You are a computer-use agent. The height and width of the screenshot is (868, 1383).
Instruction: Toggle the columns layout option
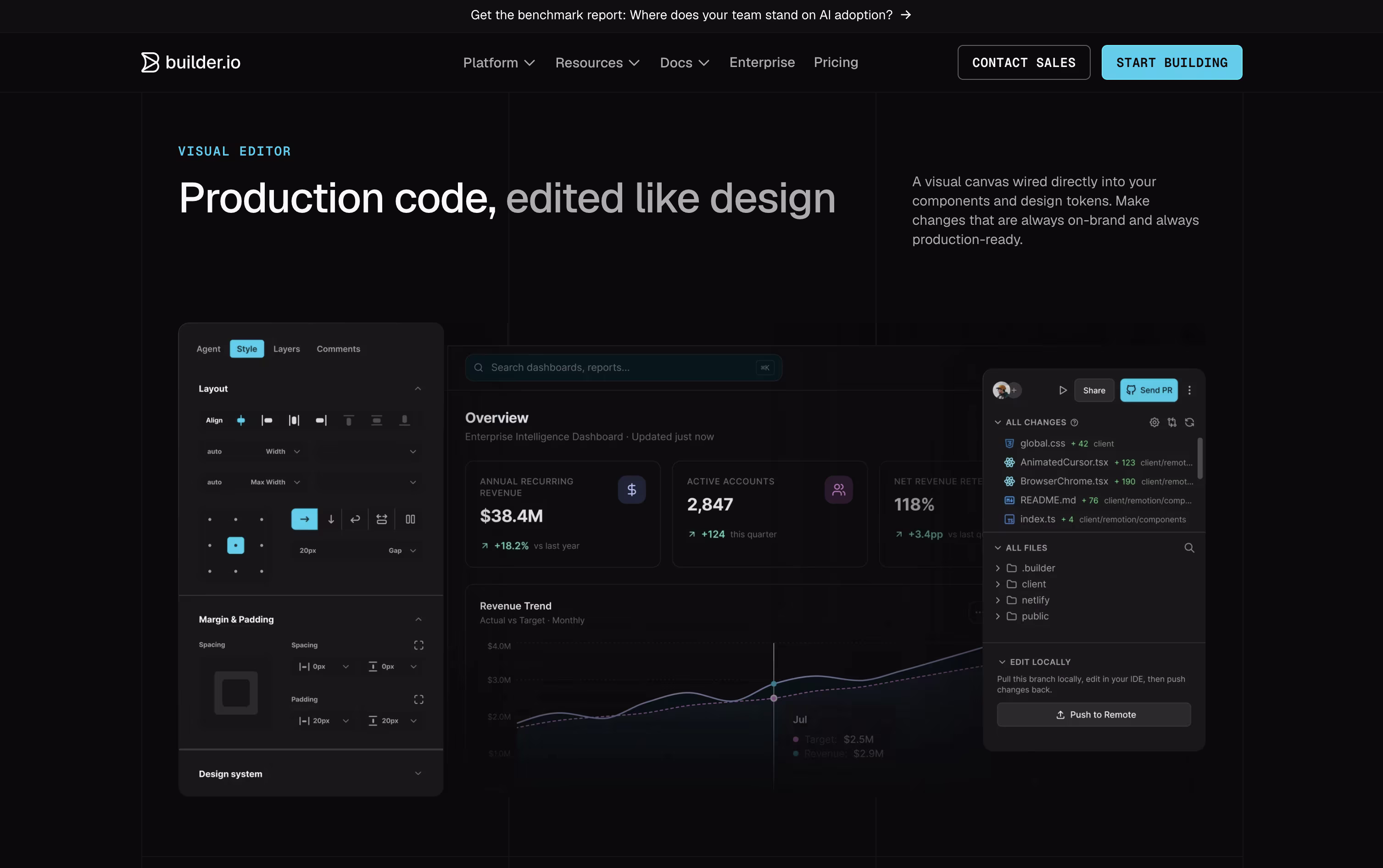click(x=410, y=519)
